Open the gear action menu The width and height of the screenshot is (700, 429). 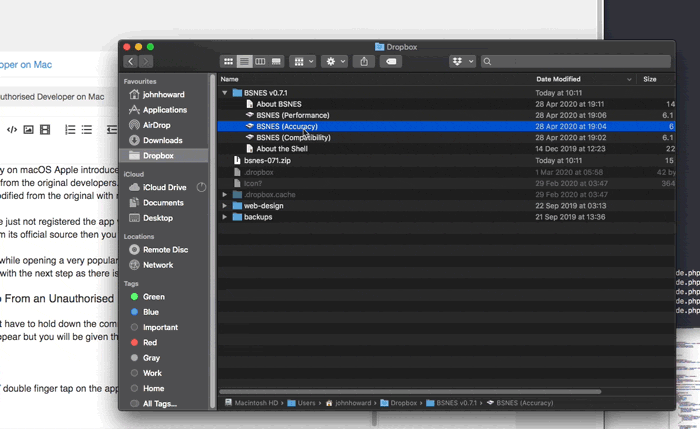click(334, 62)
